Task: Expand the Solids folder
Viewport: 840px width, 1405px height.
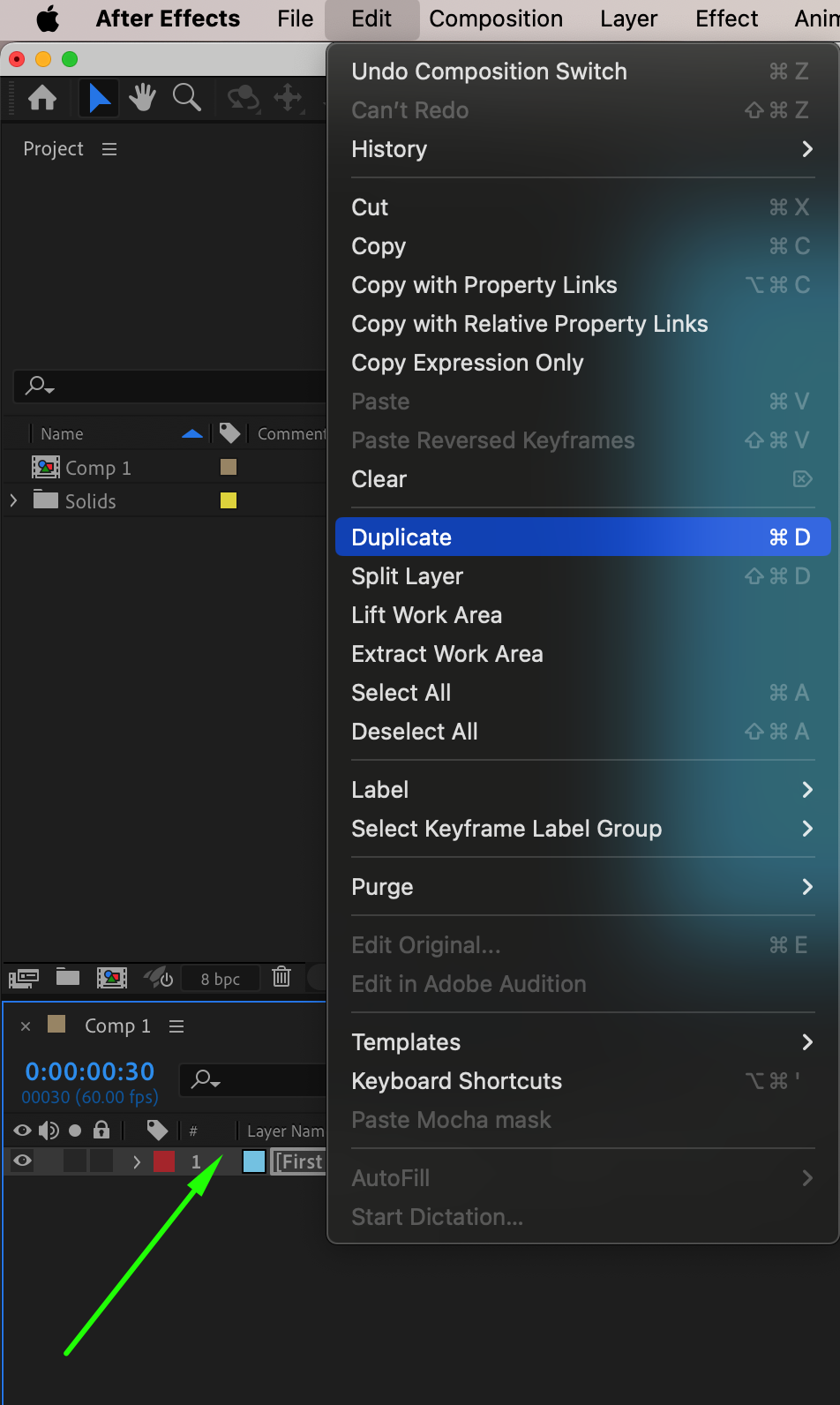Action: [13, 500]
